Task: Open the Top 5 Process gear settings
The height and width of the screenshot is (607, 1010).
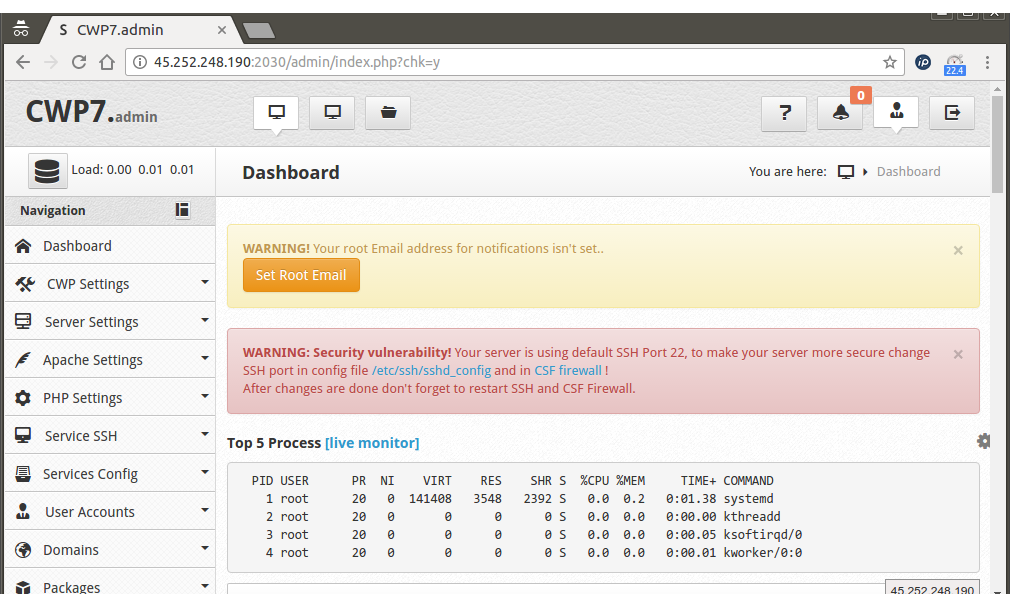Action: point(983,441)
